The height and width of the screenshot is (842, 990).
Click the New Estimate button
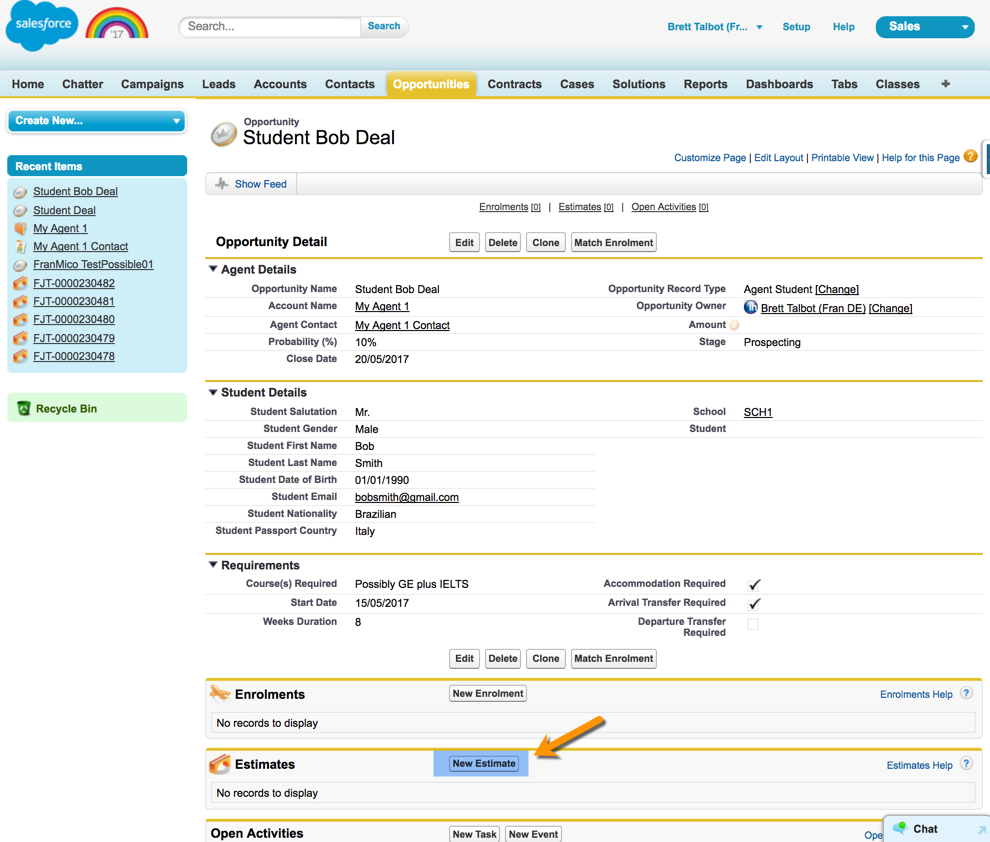click(484, 764)
